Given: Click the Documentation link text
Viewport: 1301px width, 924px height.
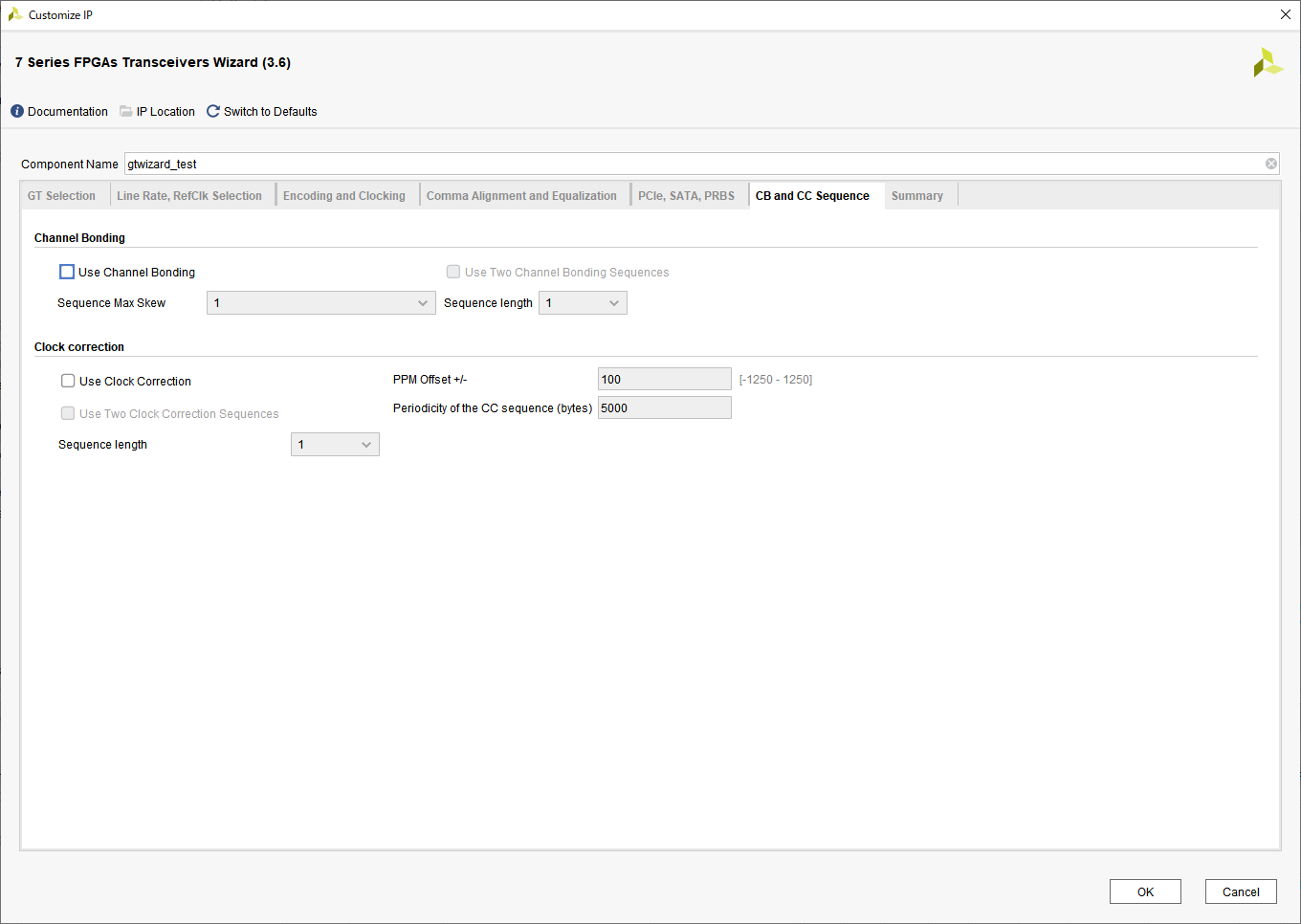Looking at the screenshot, I should tap(68, 112).
